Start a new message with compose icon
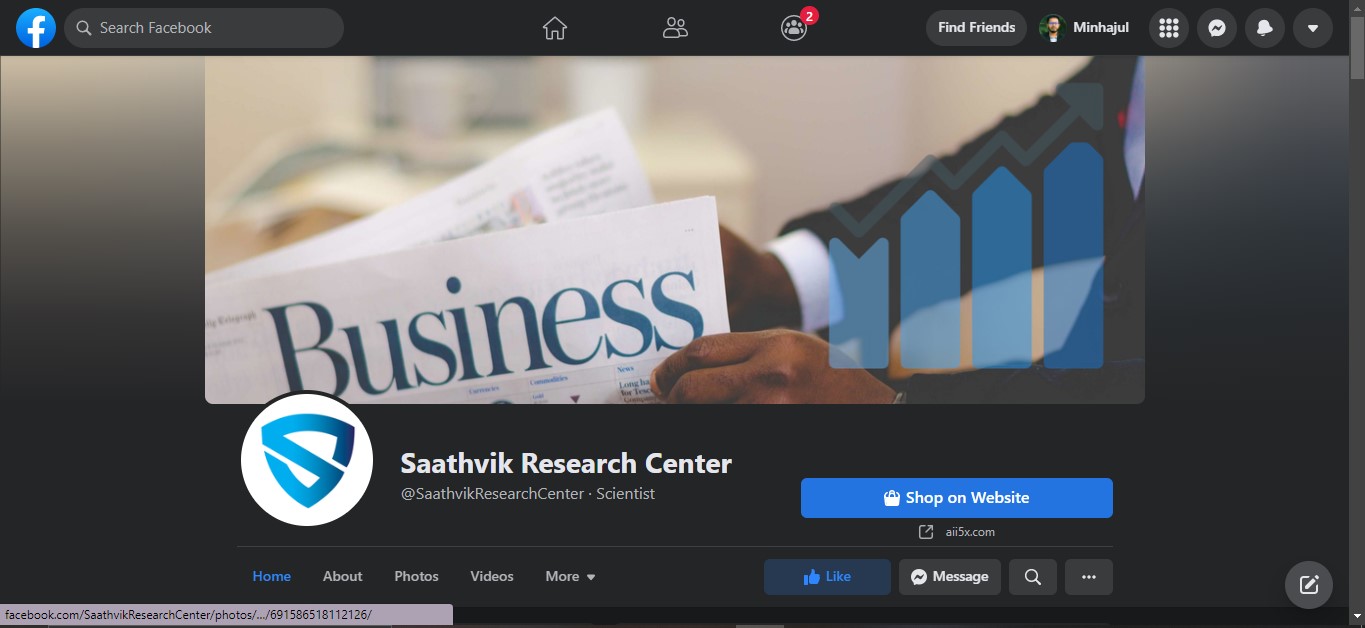 [x=1309, y=585]
